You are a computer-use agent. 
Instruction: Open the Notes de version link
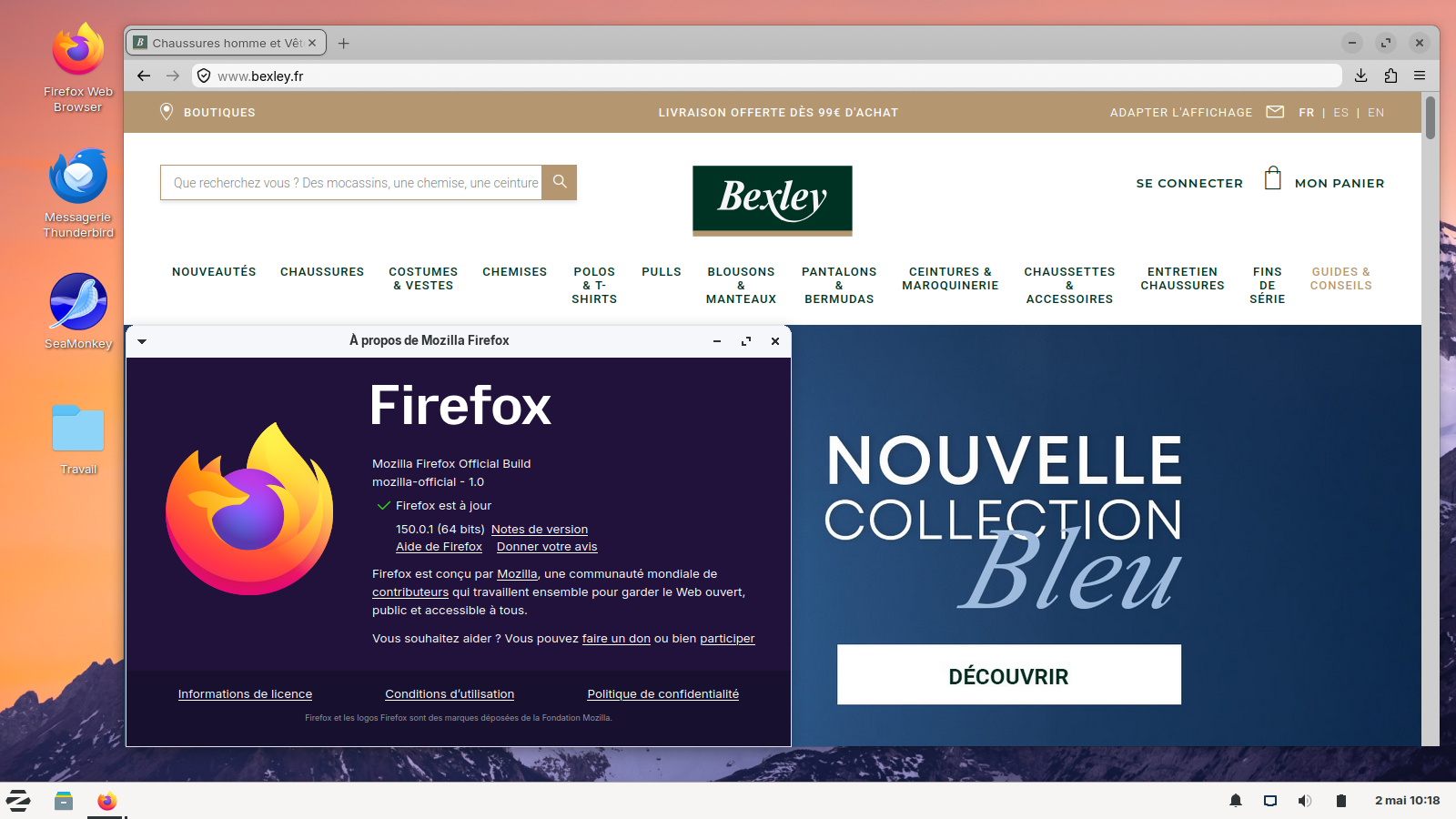540,530
